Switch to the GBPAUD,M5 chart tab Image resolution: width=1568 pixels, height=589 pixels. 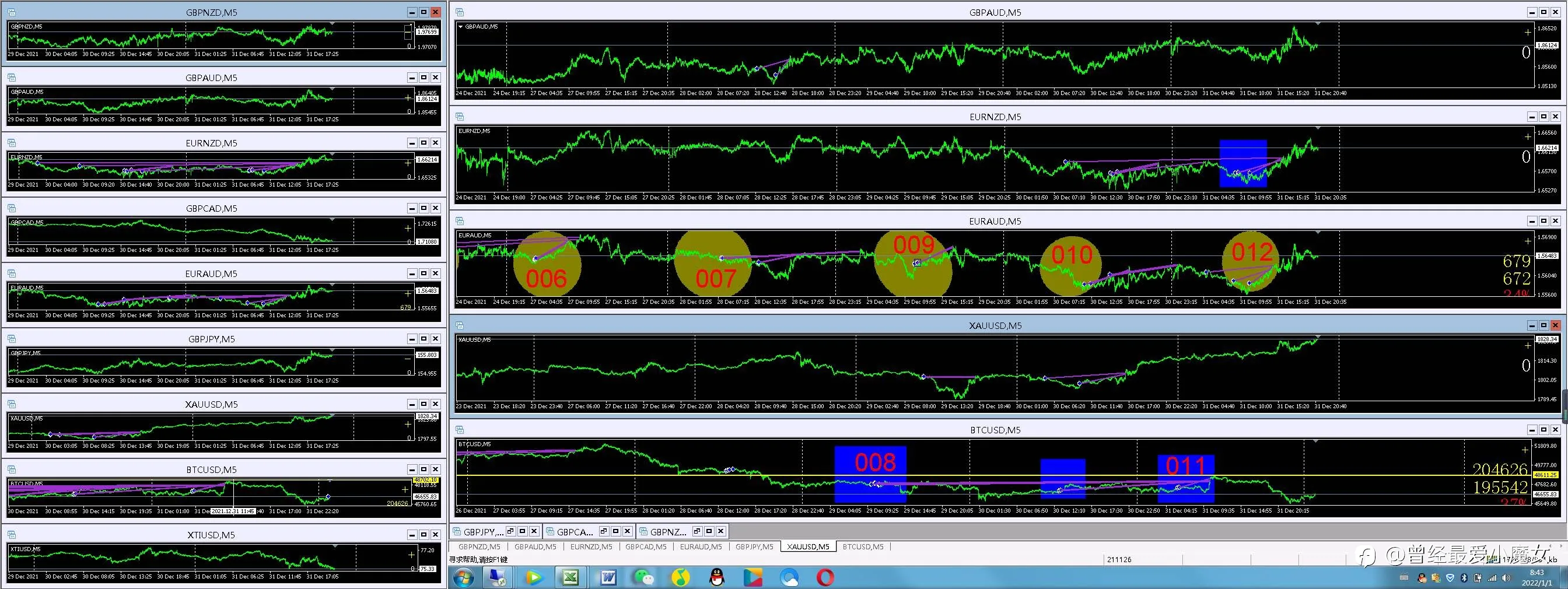point(534,547)
